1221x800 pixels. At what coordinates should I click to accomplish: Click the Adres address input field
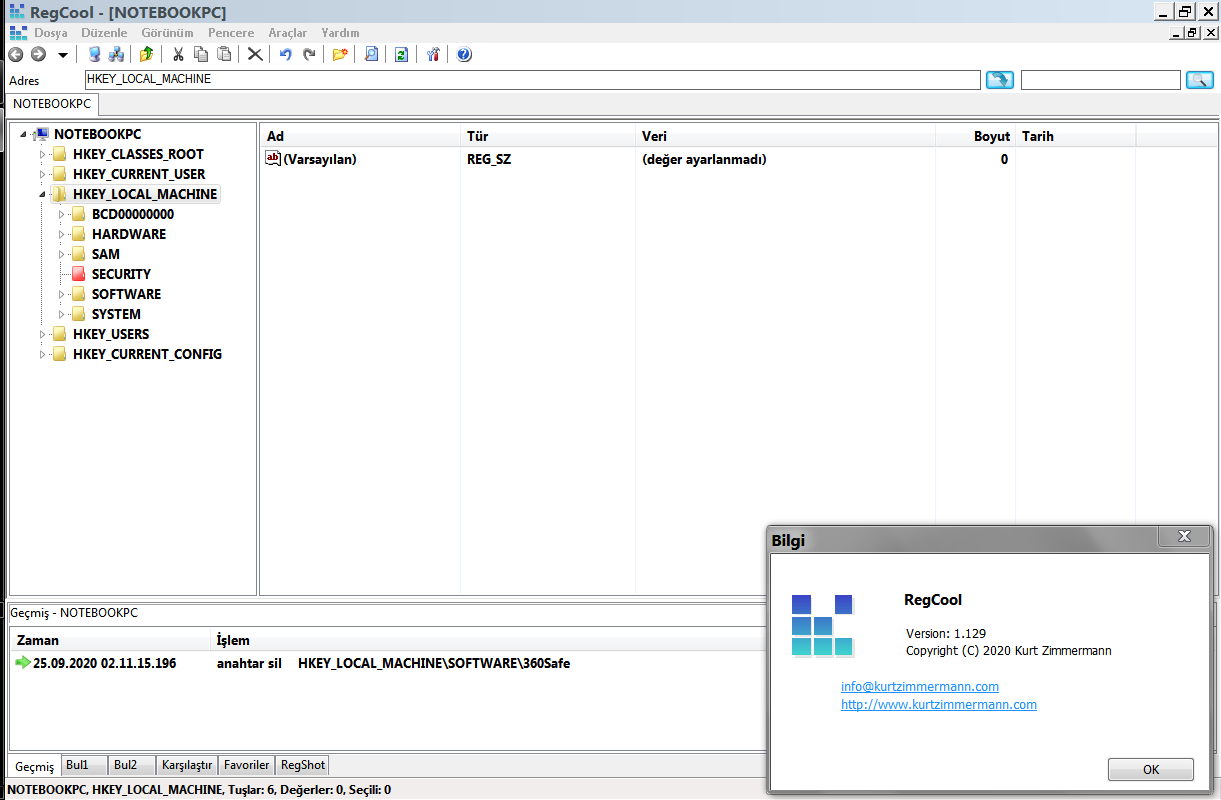(x=532, y=79)
